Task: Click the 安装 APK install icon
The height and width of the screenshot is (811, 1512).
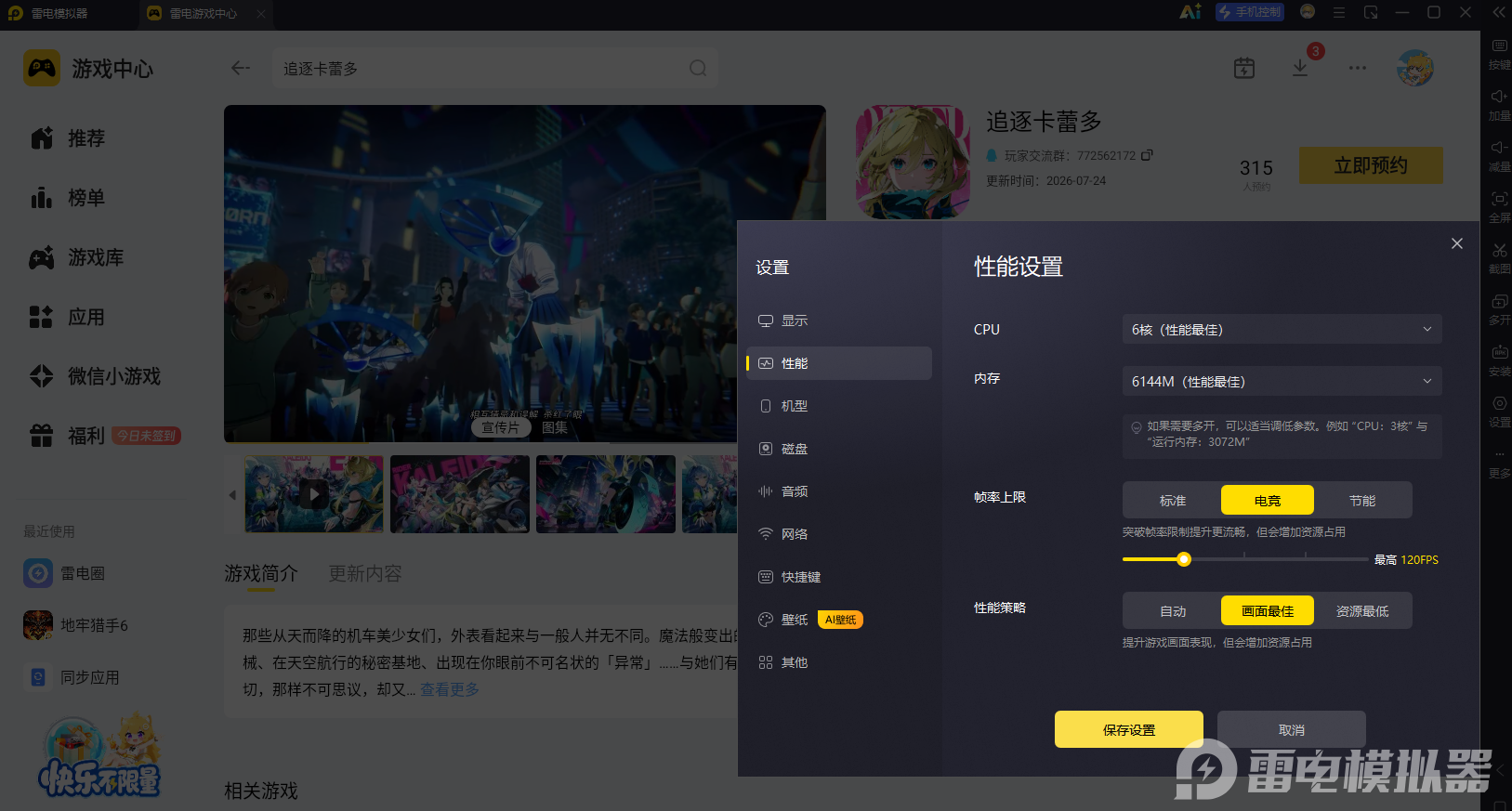Action: [1499, 360]
